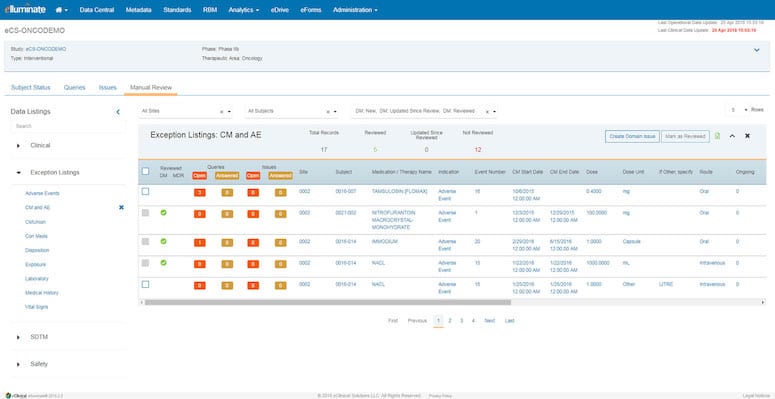Check the TAMSULOSIN row checkbox
Image resolution: width=775 pixels, height=399 pixels.
145,191
